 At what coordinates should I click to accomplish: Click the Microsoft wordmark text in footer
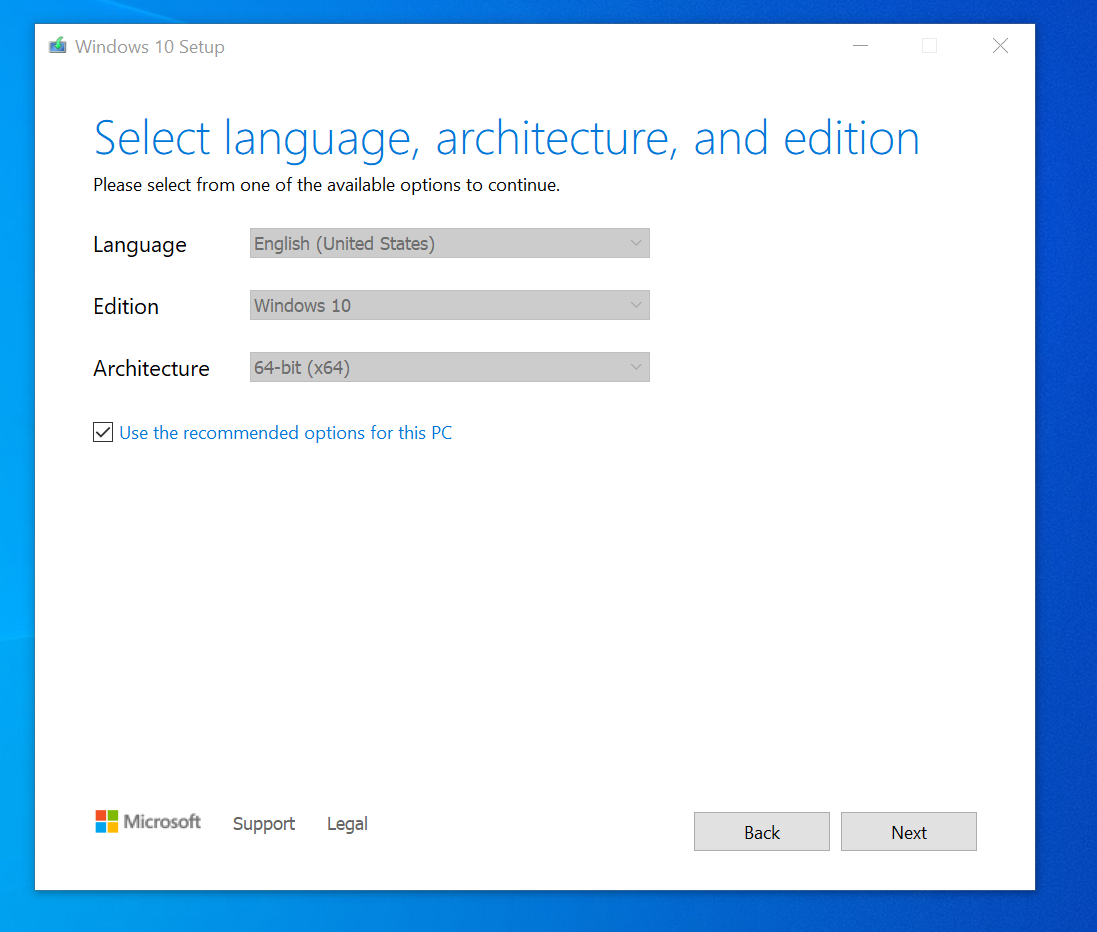[x=162, y=822]
